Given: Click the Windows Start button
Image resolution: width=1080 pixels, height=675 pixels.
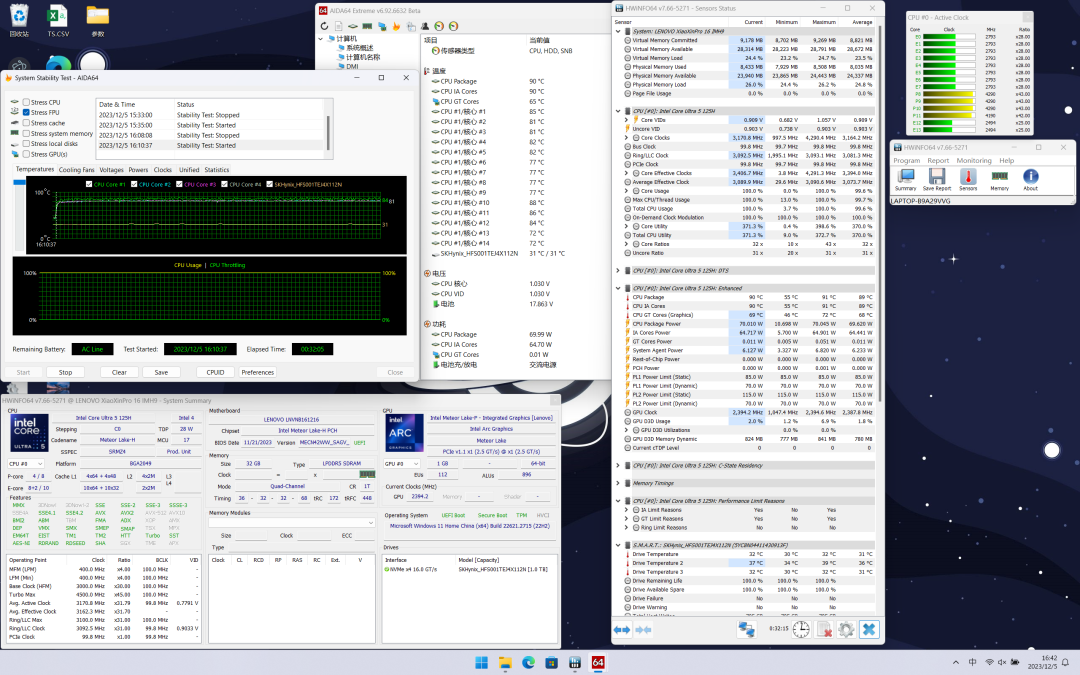Looking at the screenshot, I should 481,663.
